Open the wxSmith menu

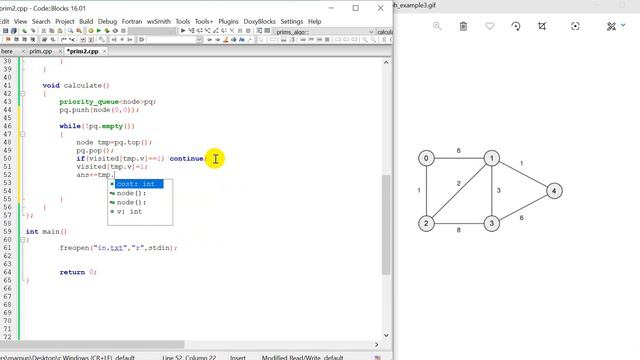tap(158, 21)
